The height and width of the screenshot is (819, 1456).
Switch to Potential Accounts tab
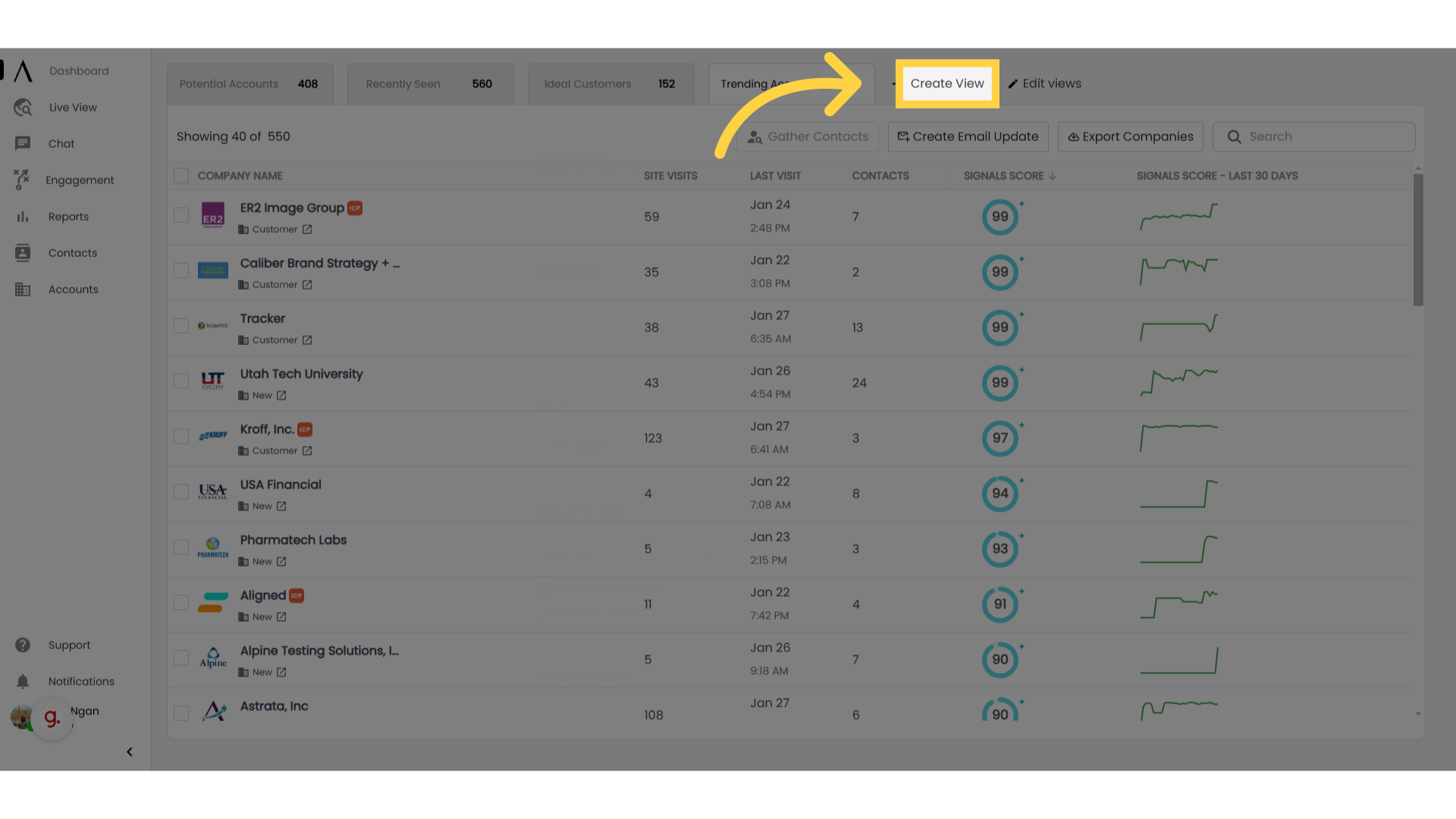(x=250, y=84)
